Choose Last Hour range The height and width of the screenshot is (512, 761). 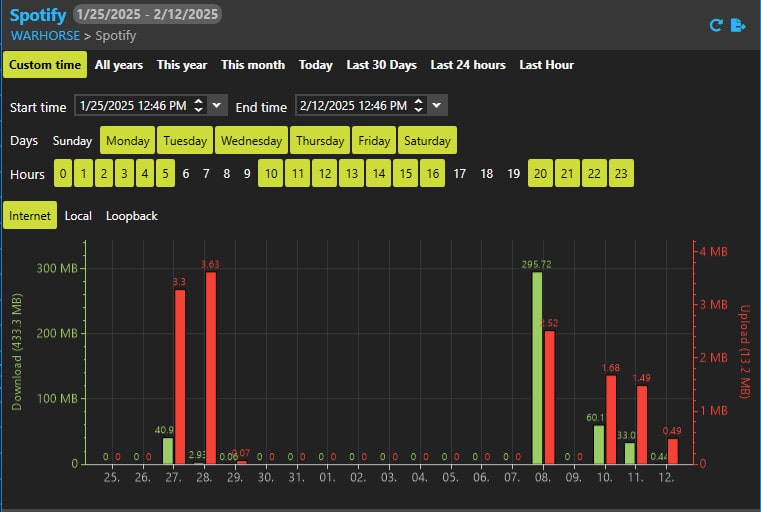pyautogui.click(x=546, y=65)
